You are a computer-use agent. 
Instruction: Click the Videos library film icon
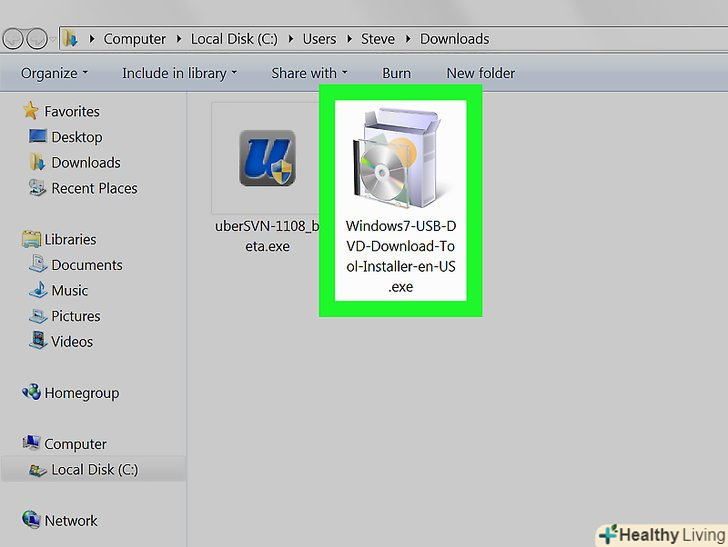(x=38, y=340)
